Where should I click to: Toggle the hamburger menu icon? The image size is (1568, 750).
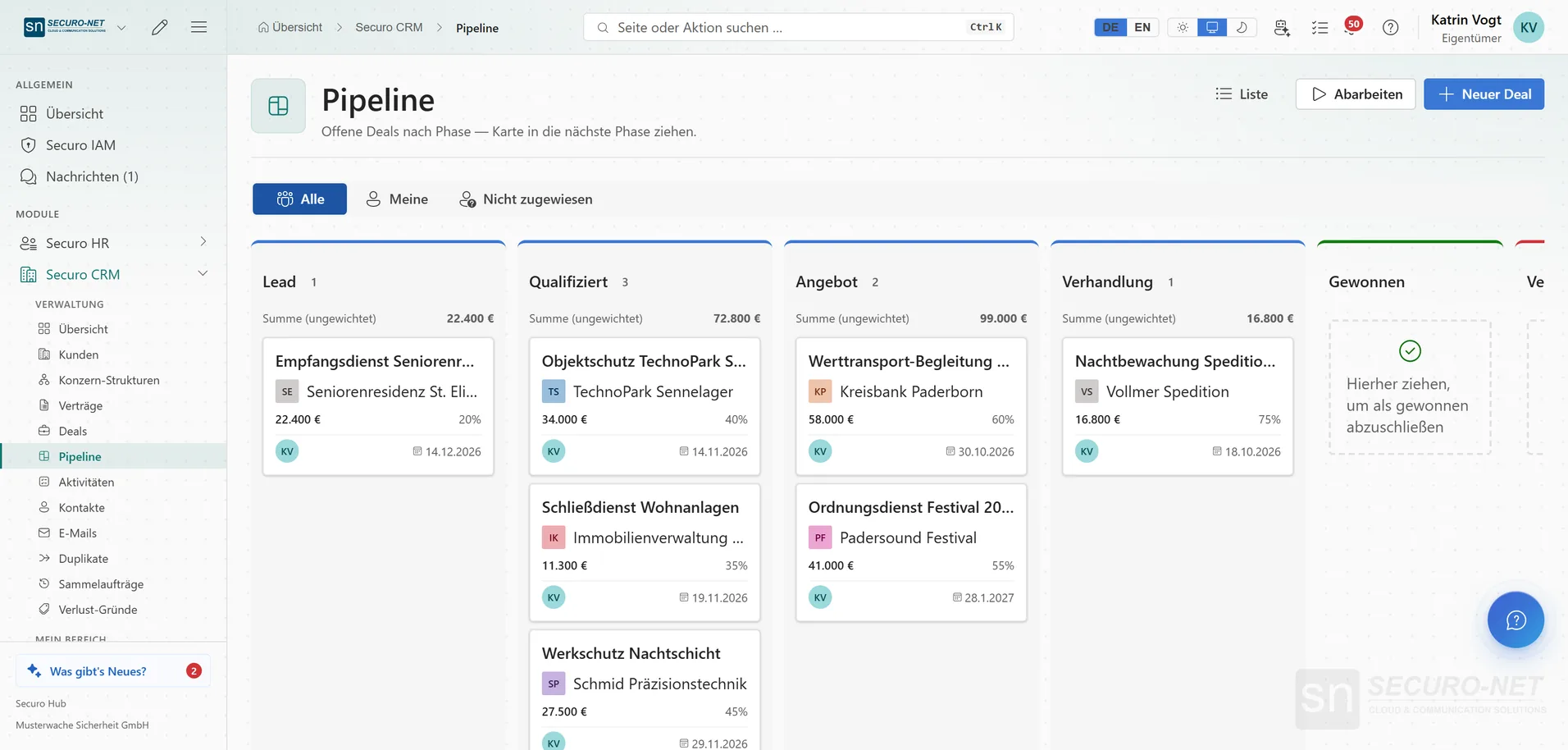198,27
